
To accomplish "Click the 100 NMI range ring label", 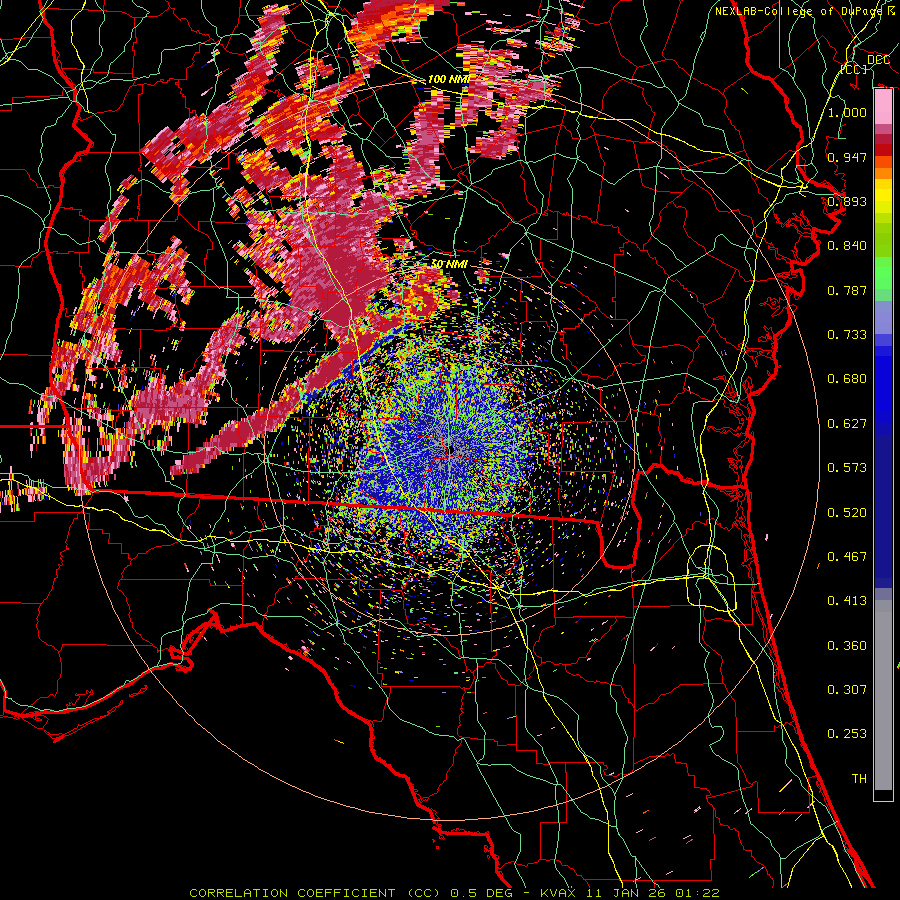I will (x=449, y=79).
